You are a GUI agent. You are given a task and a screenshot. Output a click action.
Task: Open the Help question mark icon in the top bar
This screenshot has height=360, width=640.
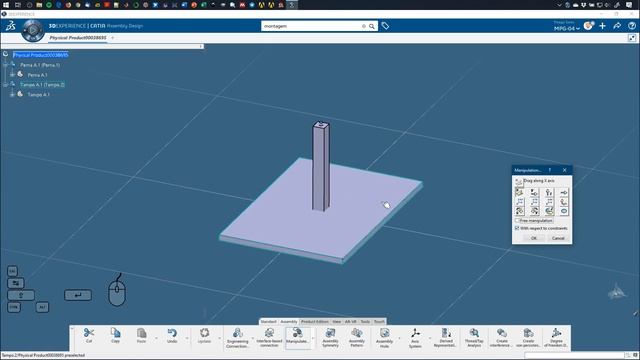click(632, 26)
